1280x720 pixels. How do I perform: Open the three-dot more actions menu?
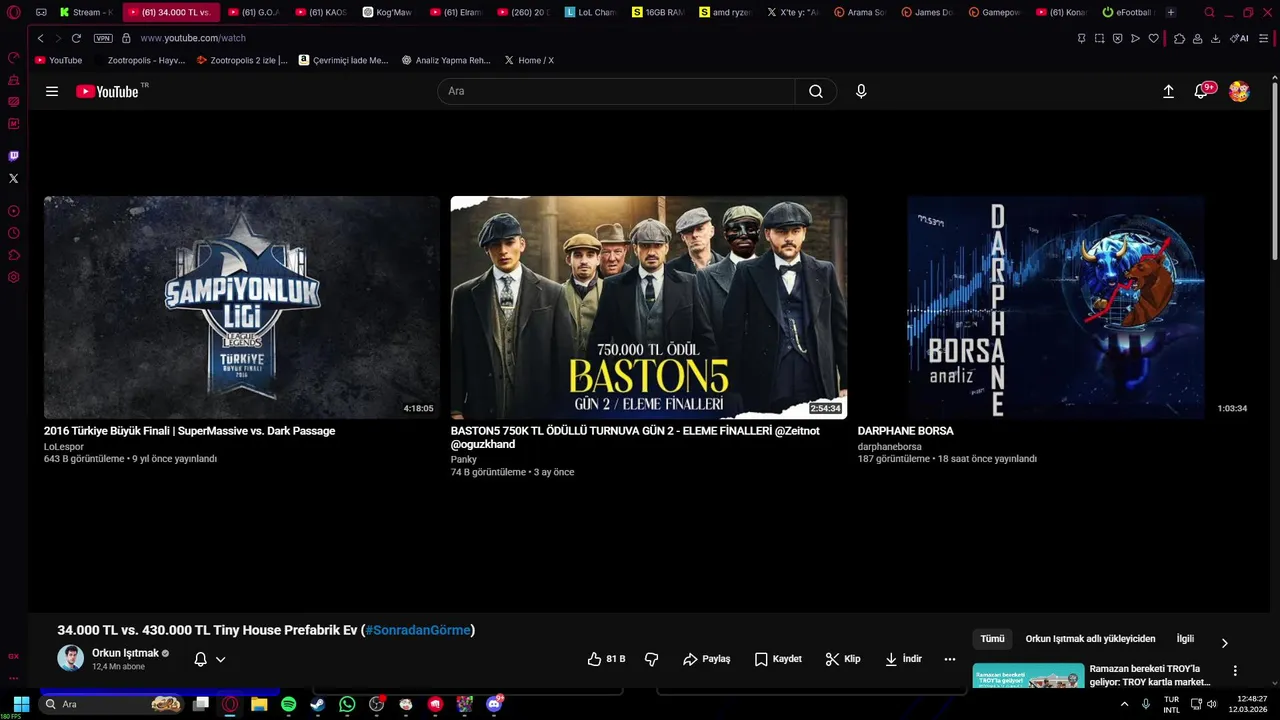point(950,659)
